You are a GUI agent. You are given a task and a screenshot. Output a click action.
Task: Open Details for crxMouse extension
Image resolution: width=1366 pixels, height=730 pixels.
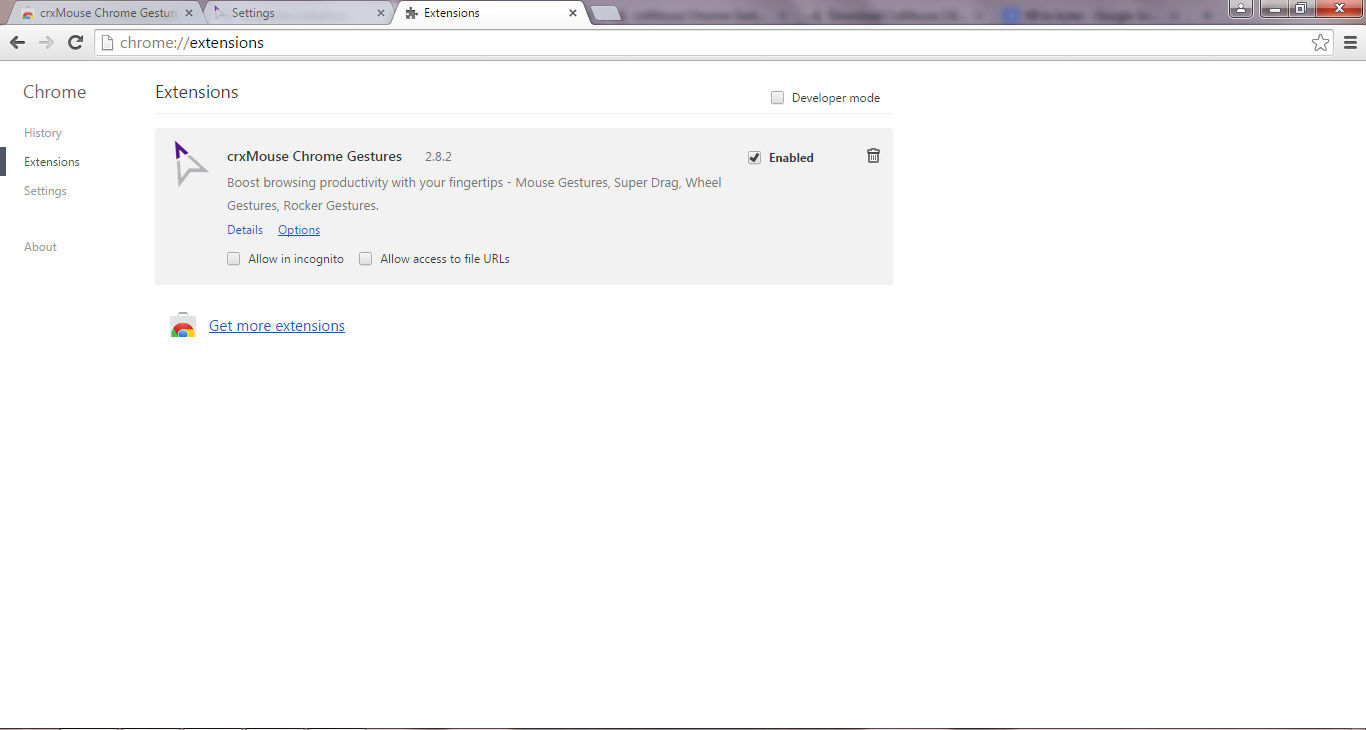pos(244,229)
